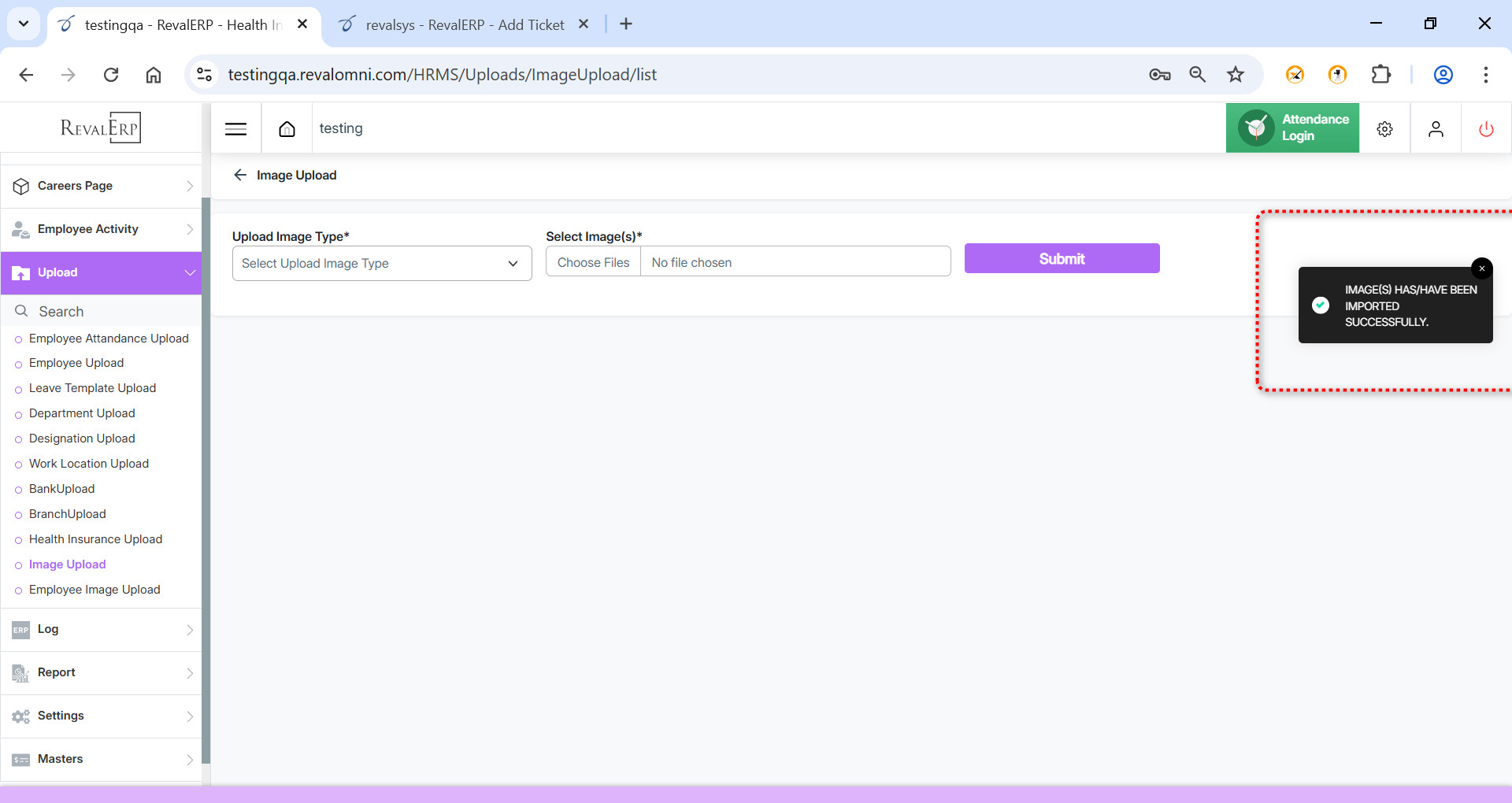This screenshot has width=1512, height=803.
Task: Expand the Employee Activity section
Action: tap(101, 229)
